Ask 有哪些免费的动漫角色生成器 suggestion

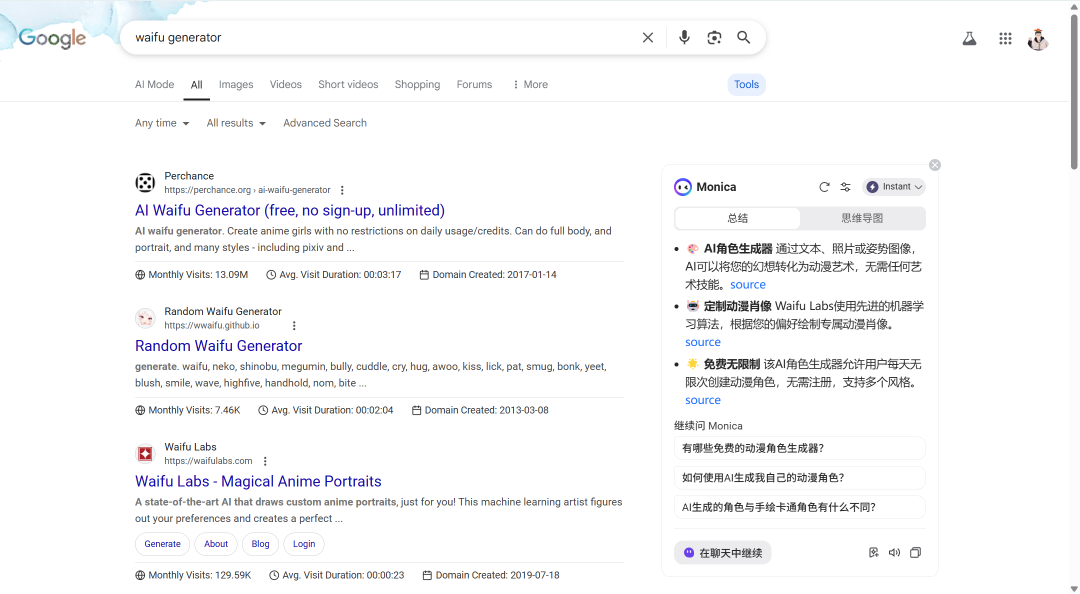point(799,449)
